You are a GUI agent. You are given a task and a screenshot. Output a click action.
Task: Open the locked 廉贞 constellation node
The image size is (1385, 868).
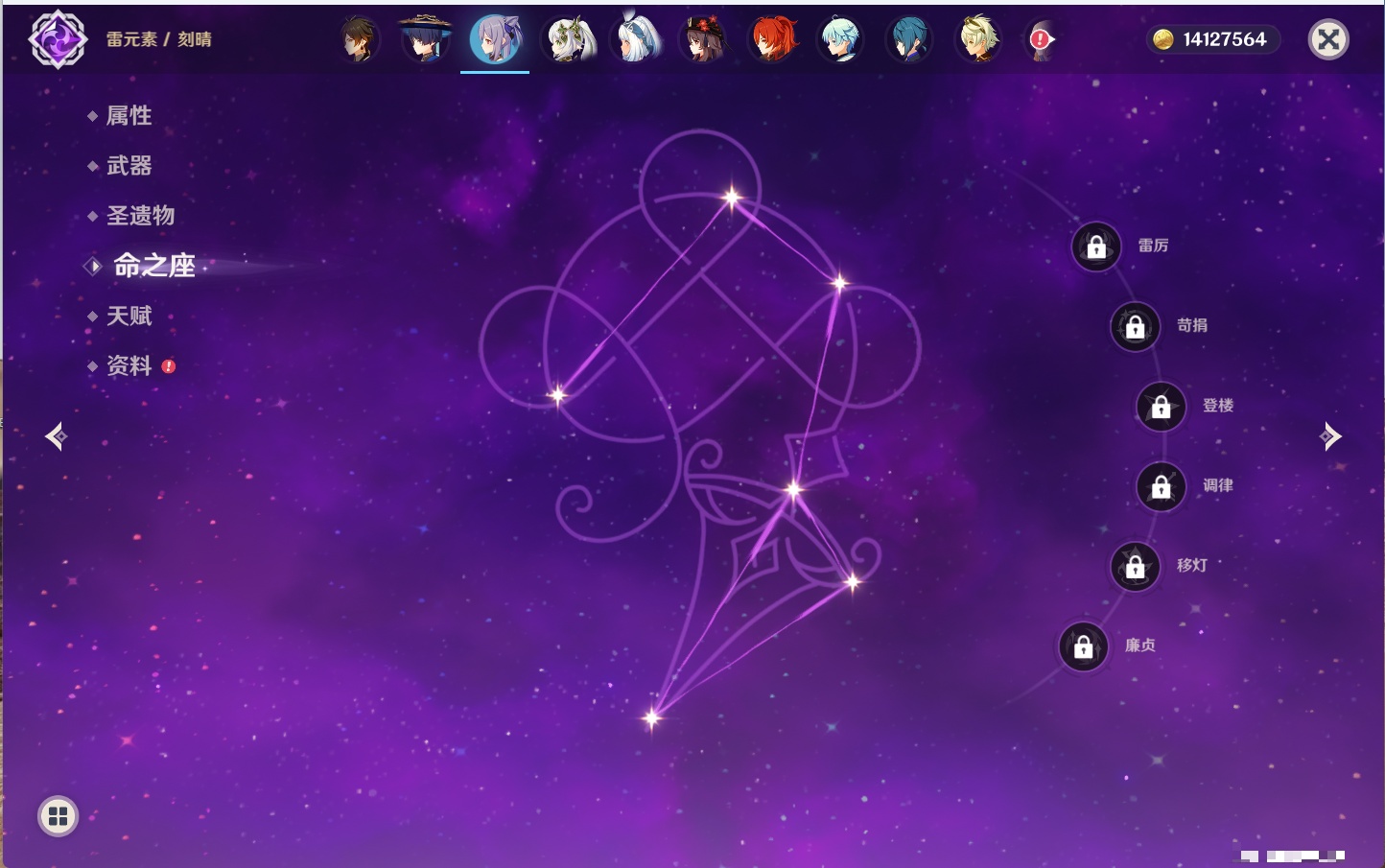tap(1084, 646)
